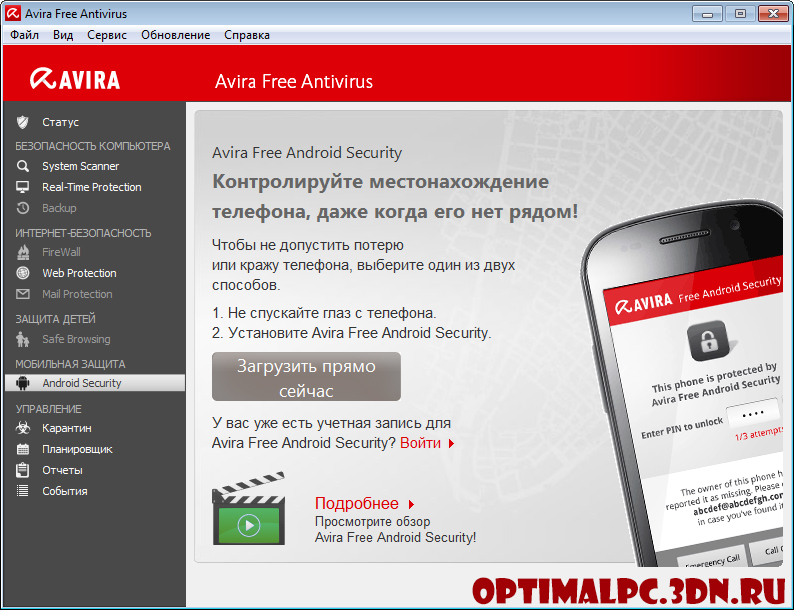The height and width of the screenshot is (610, 794).
Task: Maximize the Avira window
Action: tap(740, 14)
